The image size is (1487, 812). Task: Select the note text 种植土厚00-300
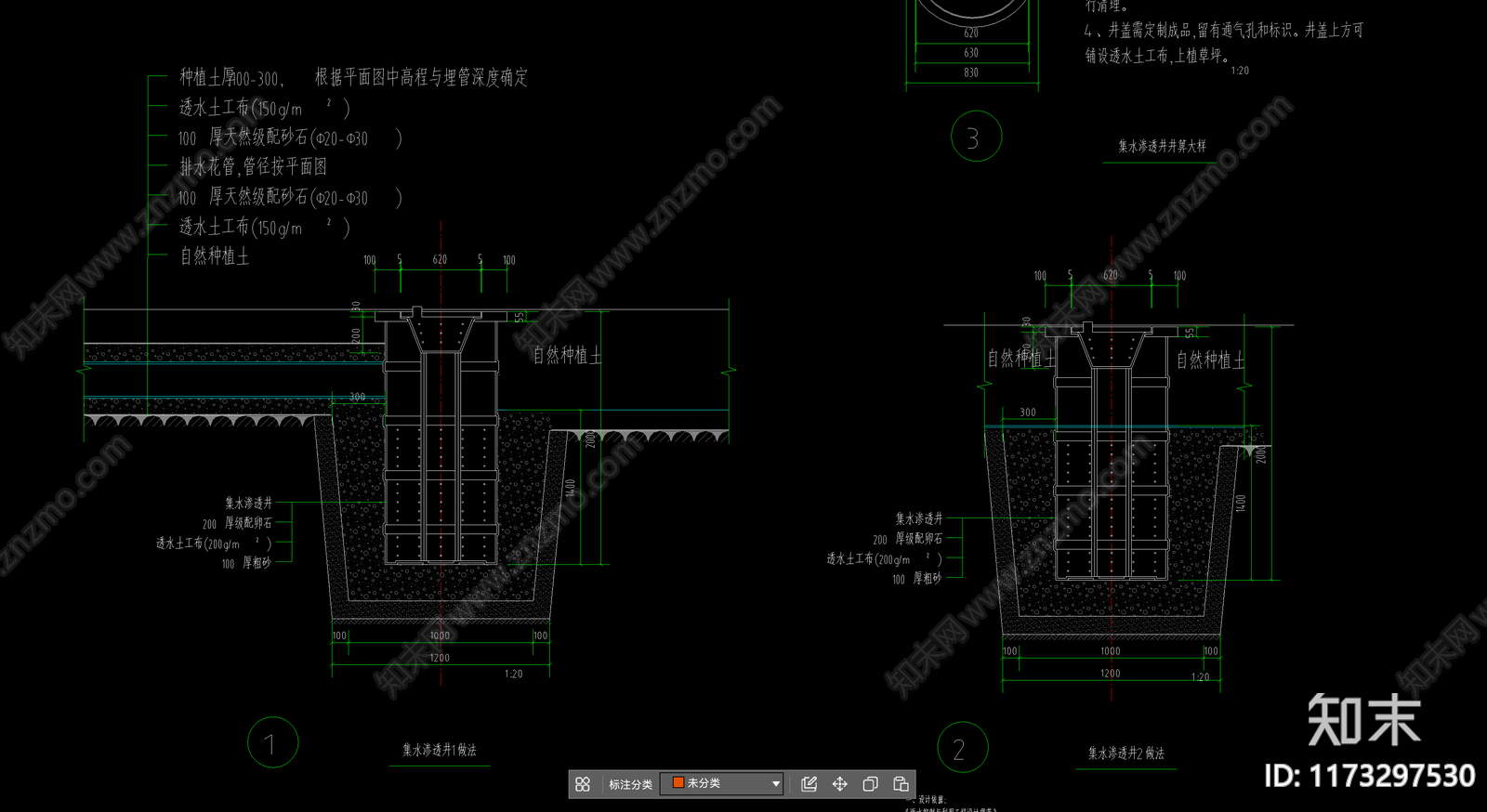231,77
